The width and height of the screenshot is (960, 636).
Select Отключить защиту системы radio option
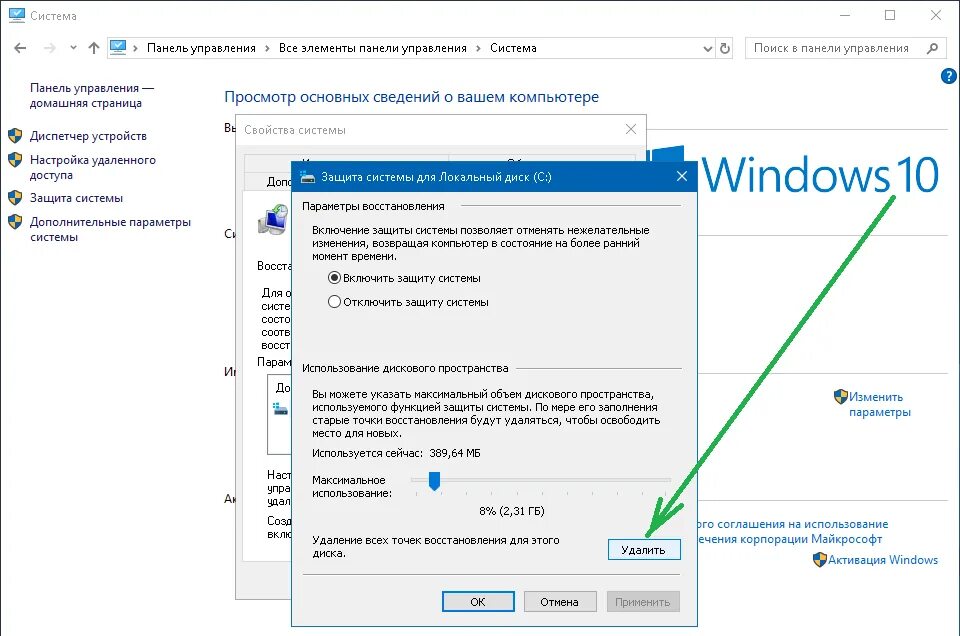408,302
